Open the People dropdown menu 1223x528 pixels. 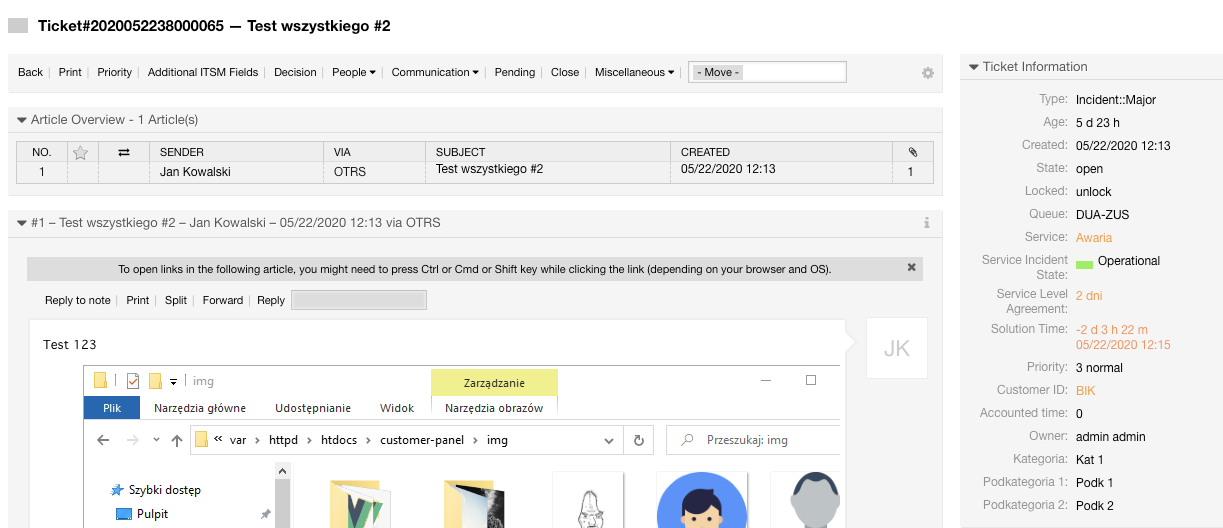click(354, 72)
